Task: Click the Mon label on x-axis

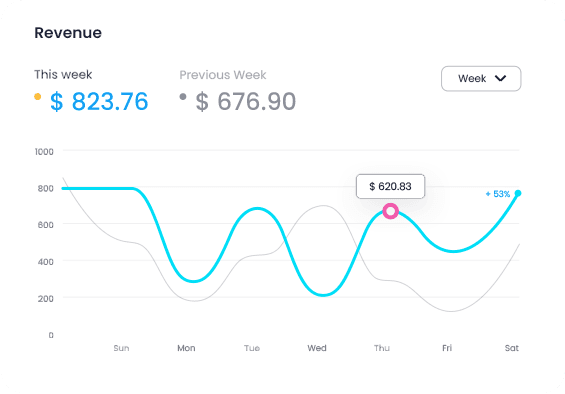Action: pos(186,348)
